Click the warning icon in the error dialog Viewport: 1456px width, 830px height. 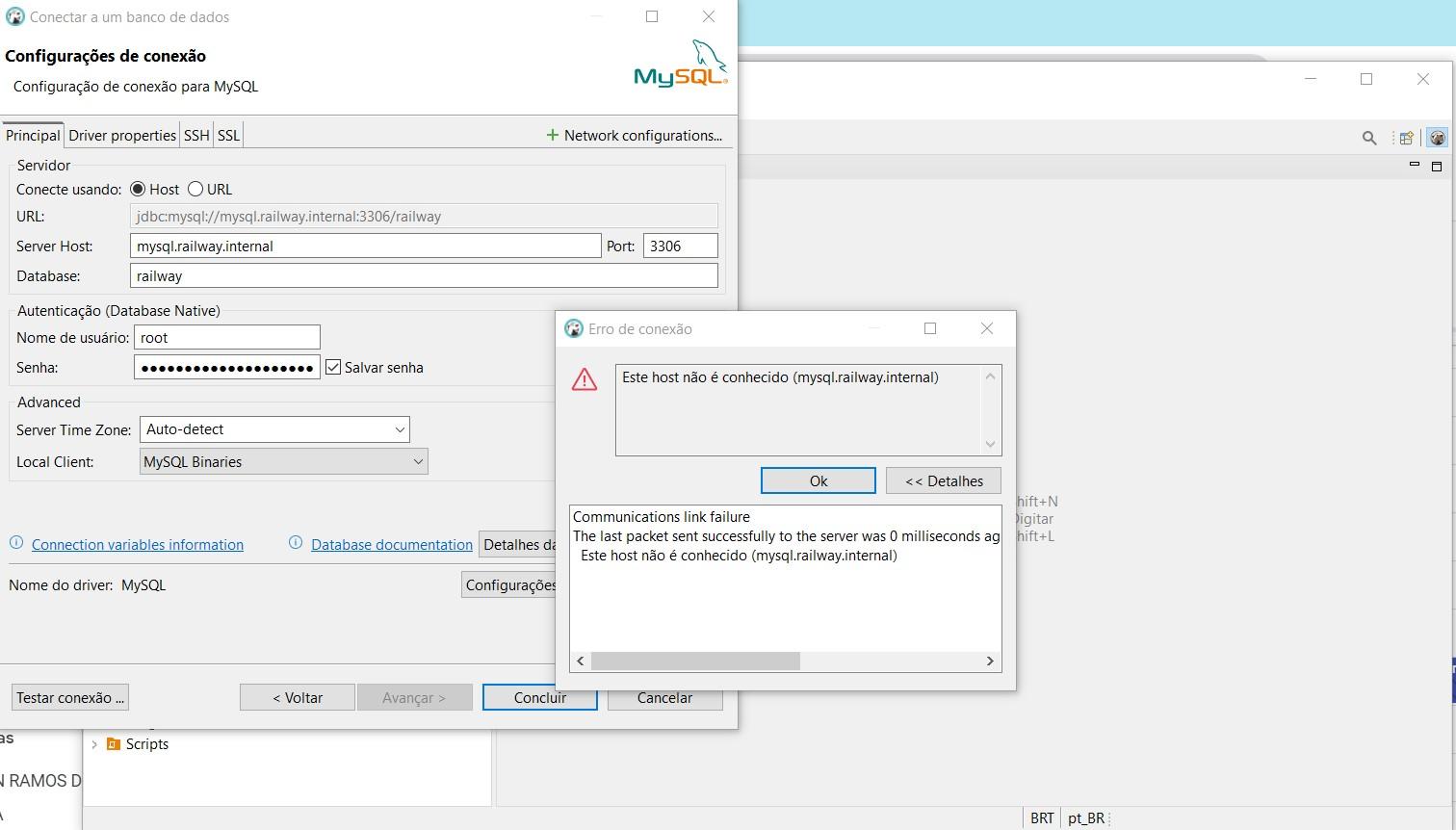[585, 379]
